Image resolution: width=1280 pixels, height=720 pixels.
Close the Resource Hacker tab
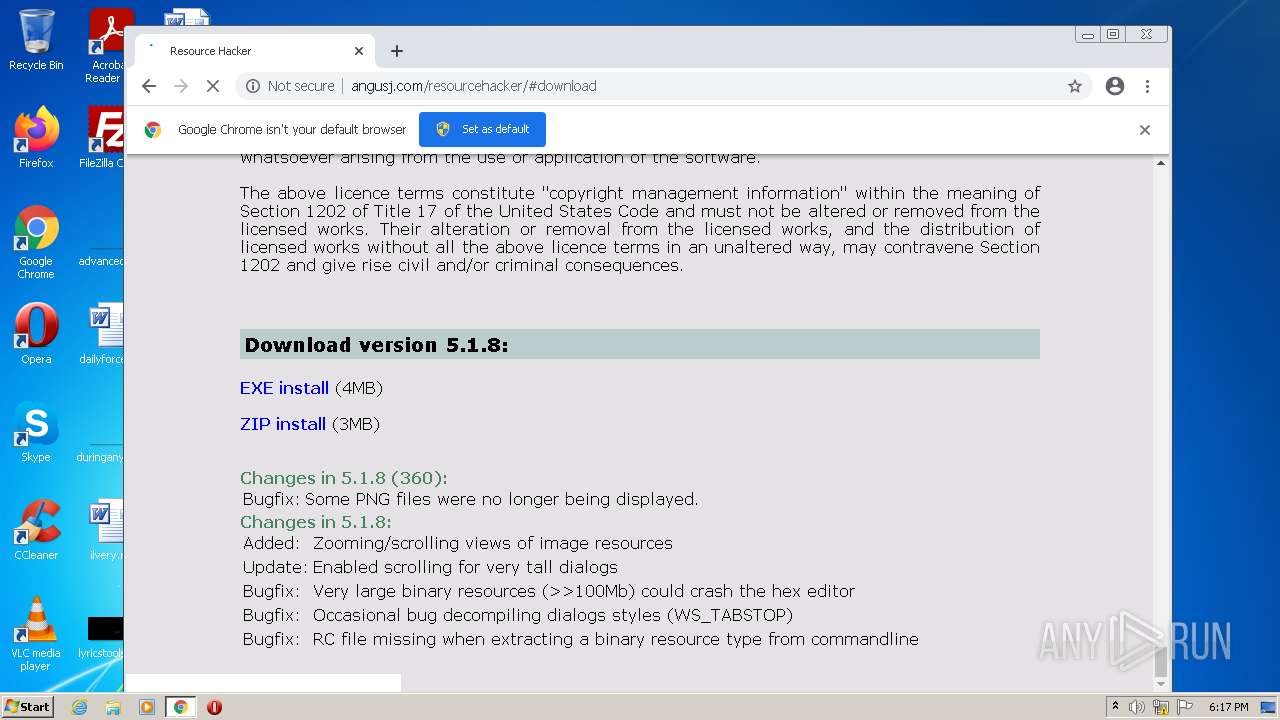359,51
